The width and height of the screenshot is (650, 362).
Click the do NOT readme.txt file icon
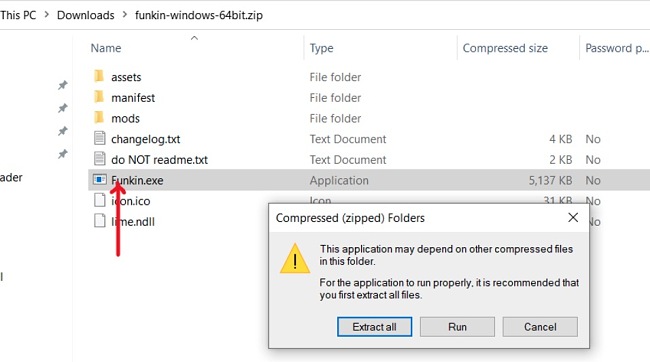99,159
